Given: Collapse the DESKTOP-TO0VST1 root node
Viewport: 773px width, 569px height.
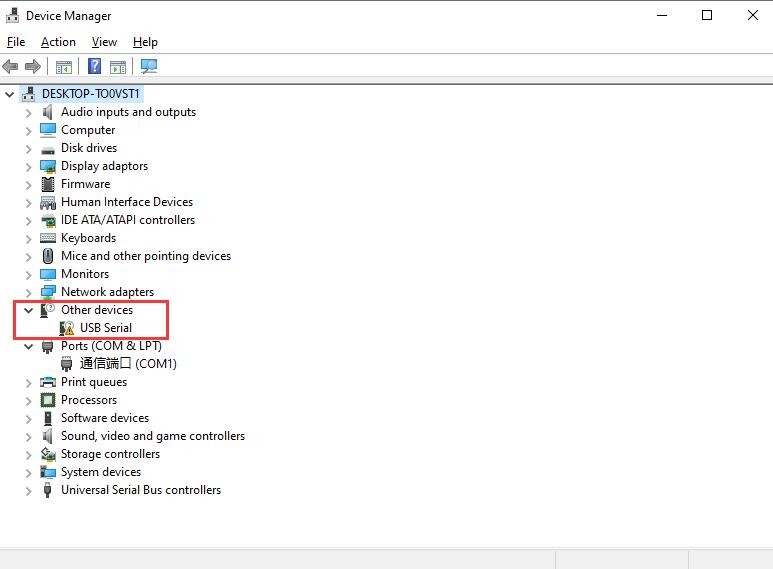Looking at the screenshot, I should click(x=9, y=94).
